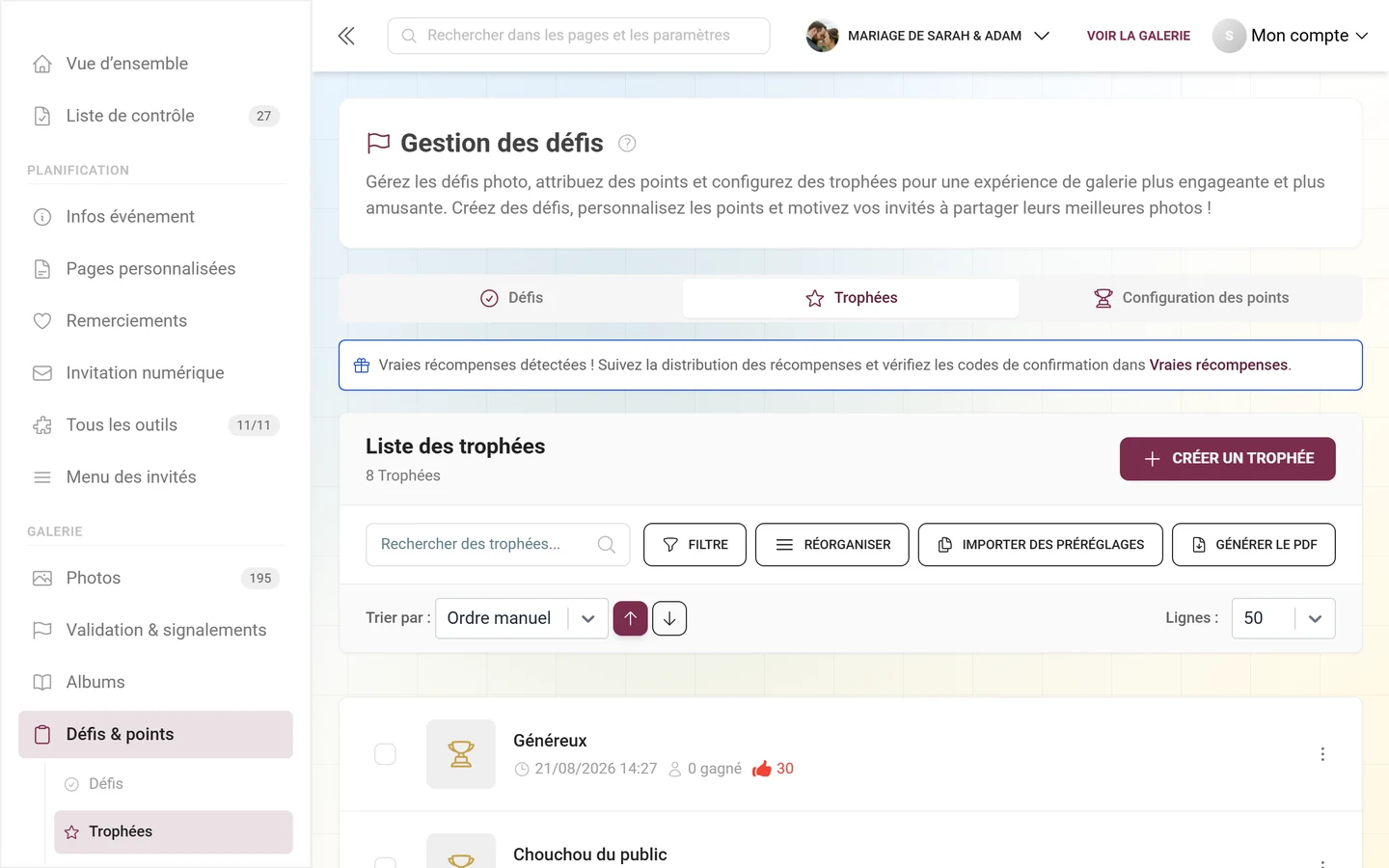The width and height of the screenshot is (1389, 868).
Task: Switch to the Défis tab
Action: point(511,298)
